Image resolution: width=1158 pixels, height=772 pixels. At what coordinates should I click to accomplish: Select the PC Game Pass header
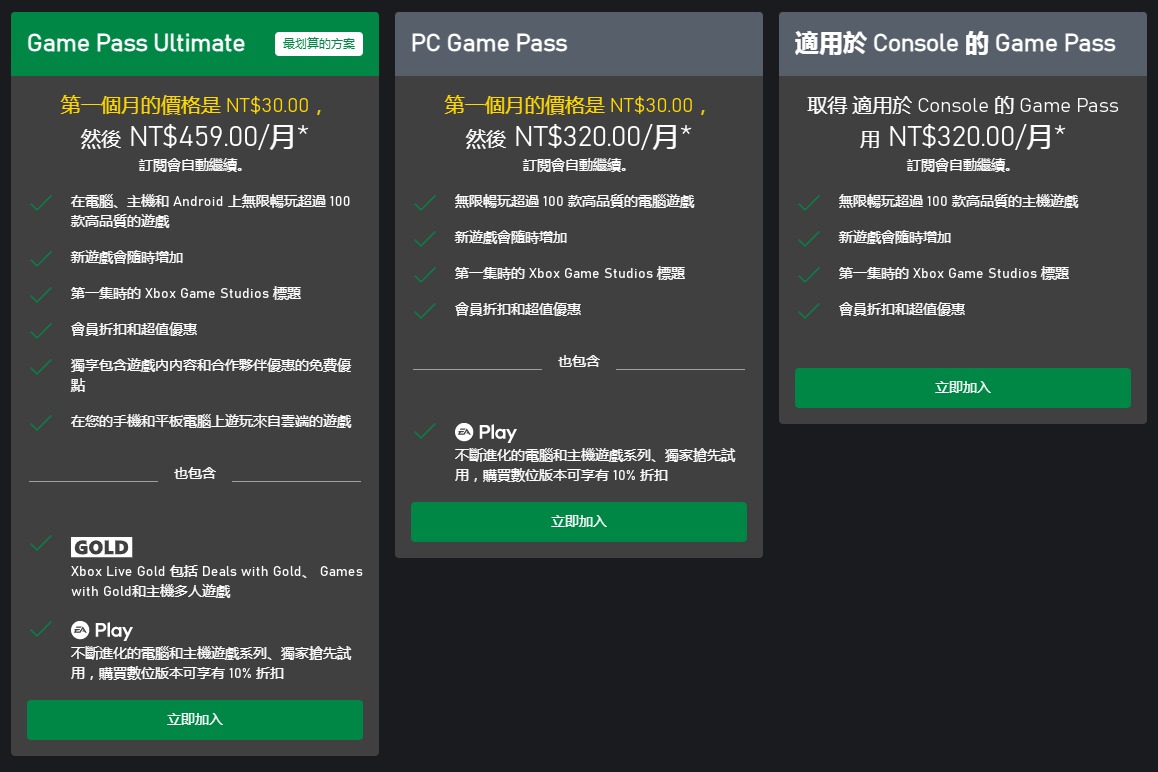coord(489,44)
